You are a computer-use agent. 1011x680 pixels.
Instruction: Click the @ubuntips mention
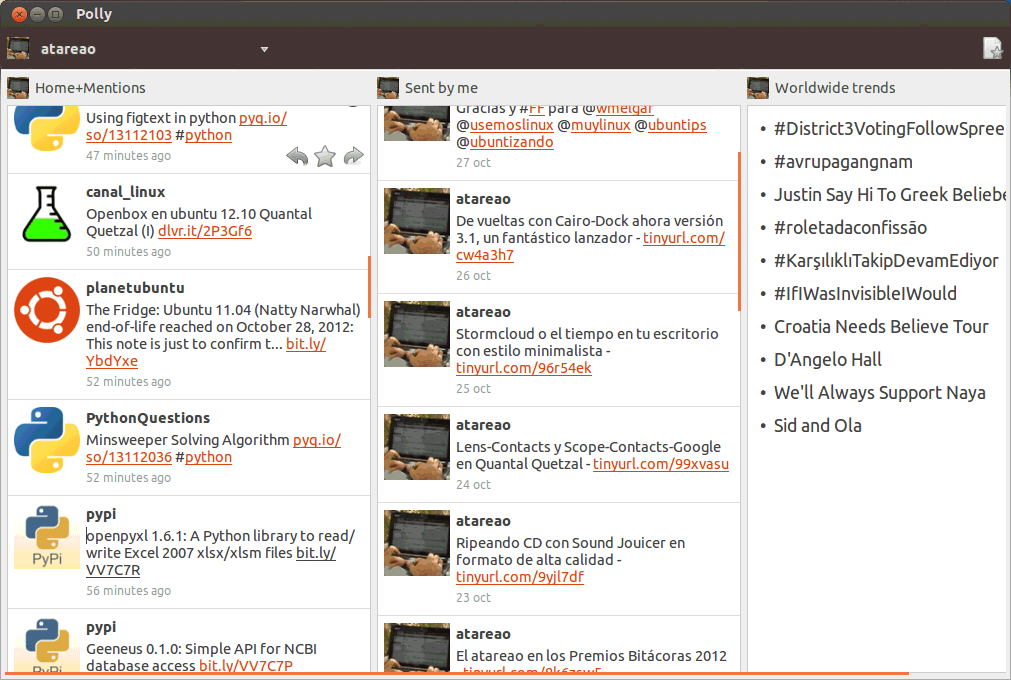(x=671, y=125)
